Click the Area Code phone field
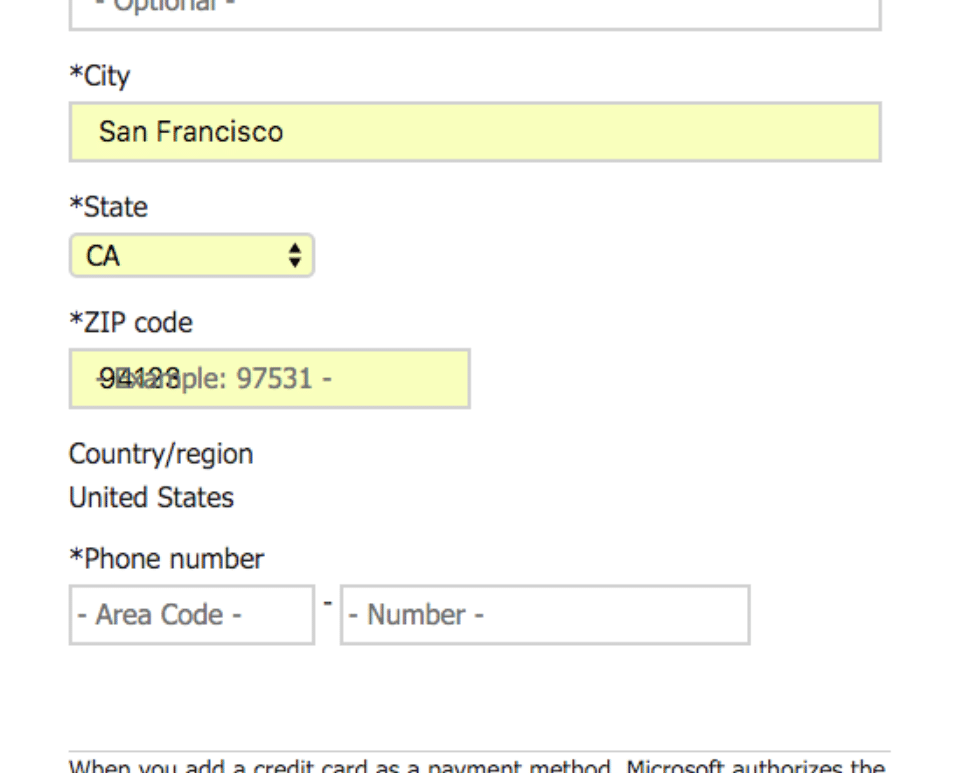Viewport: 957px width, 773px height. [190, 614]
